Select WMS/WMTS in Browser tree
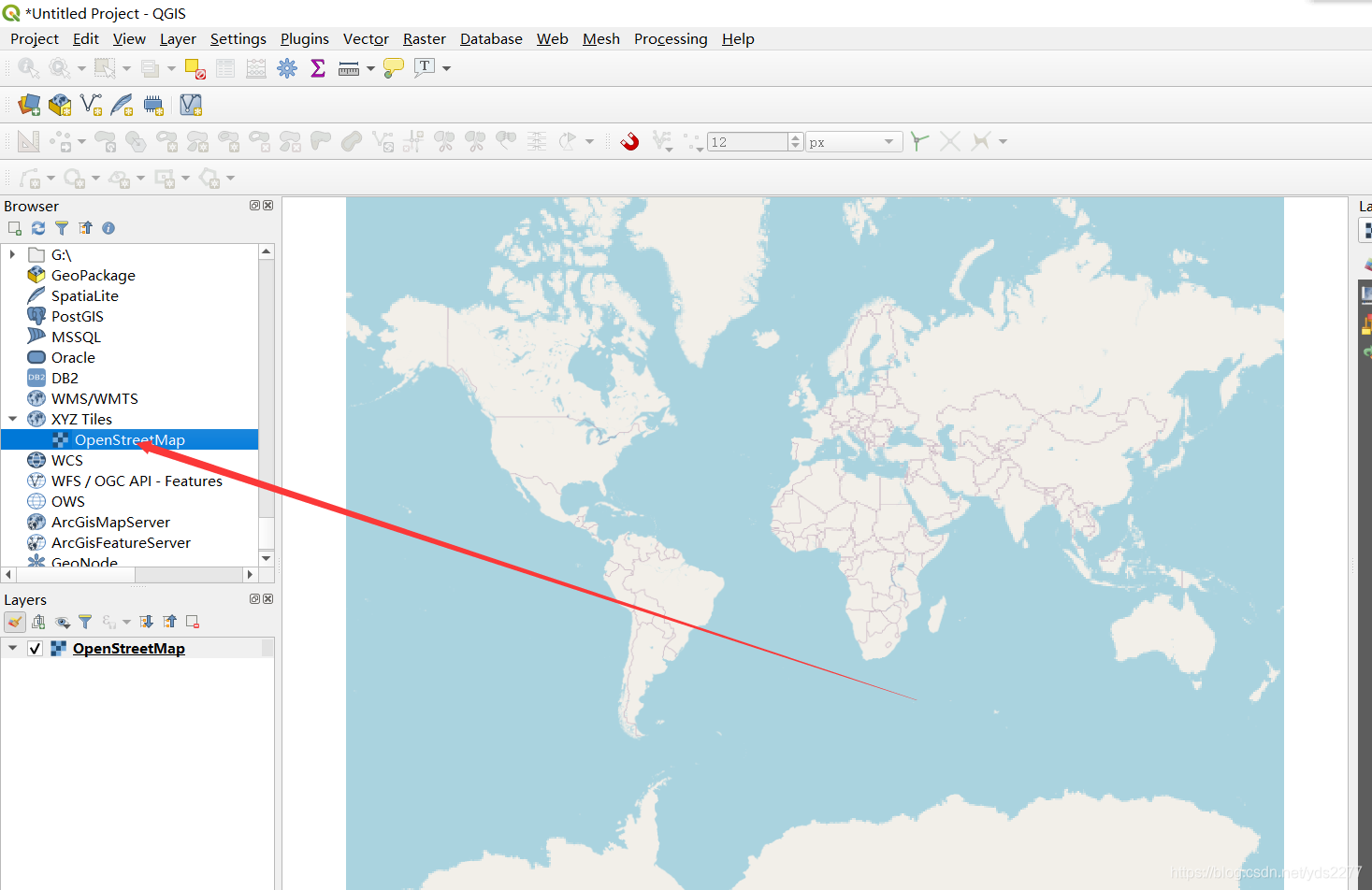 click(94, 398)
